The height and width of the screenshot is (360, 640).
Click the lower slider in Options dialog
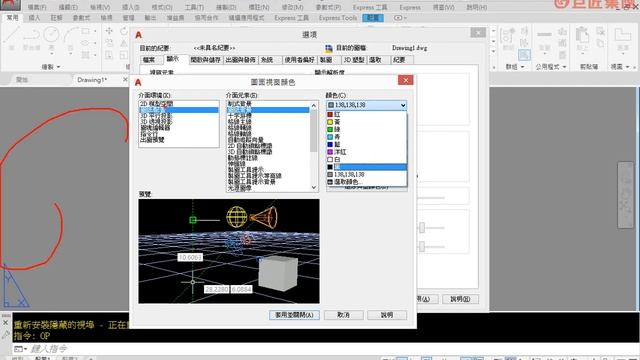422,247
